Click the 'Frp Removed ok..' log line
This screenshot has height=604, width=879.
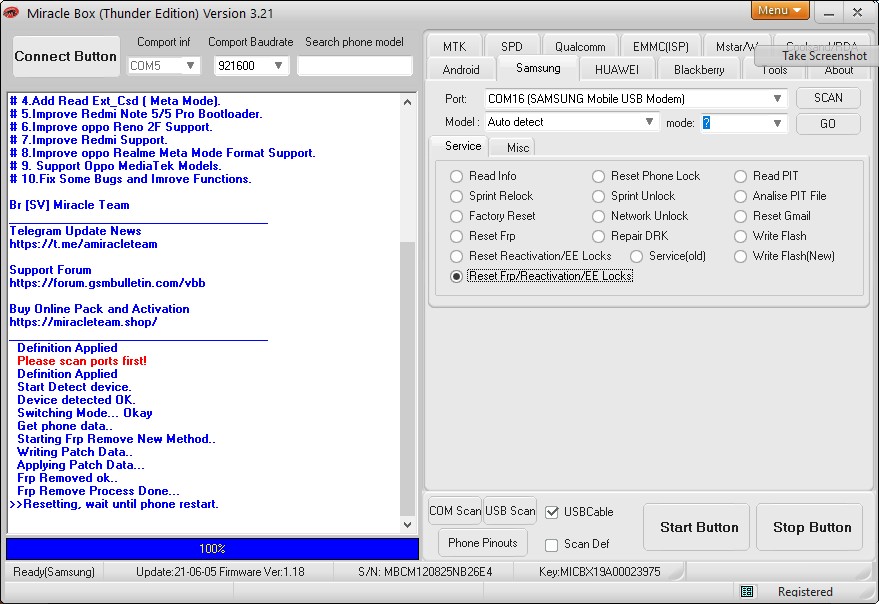(67, 478)
